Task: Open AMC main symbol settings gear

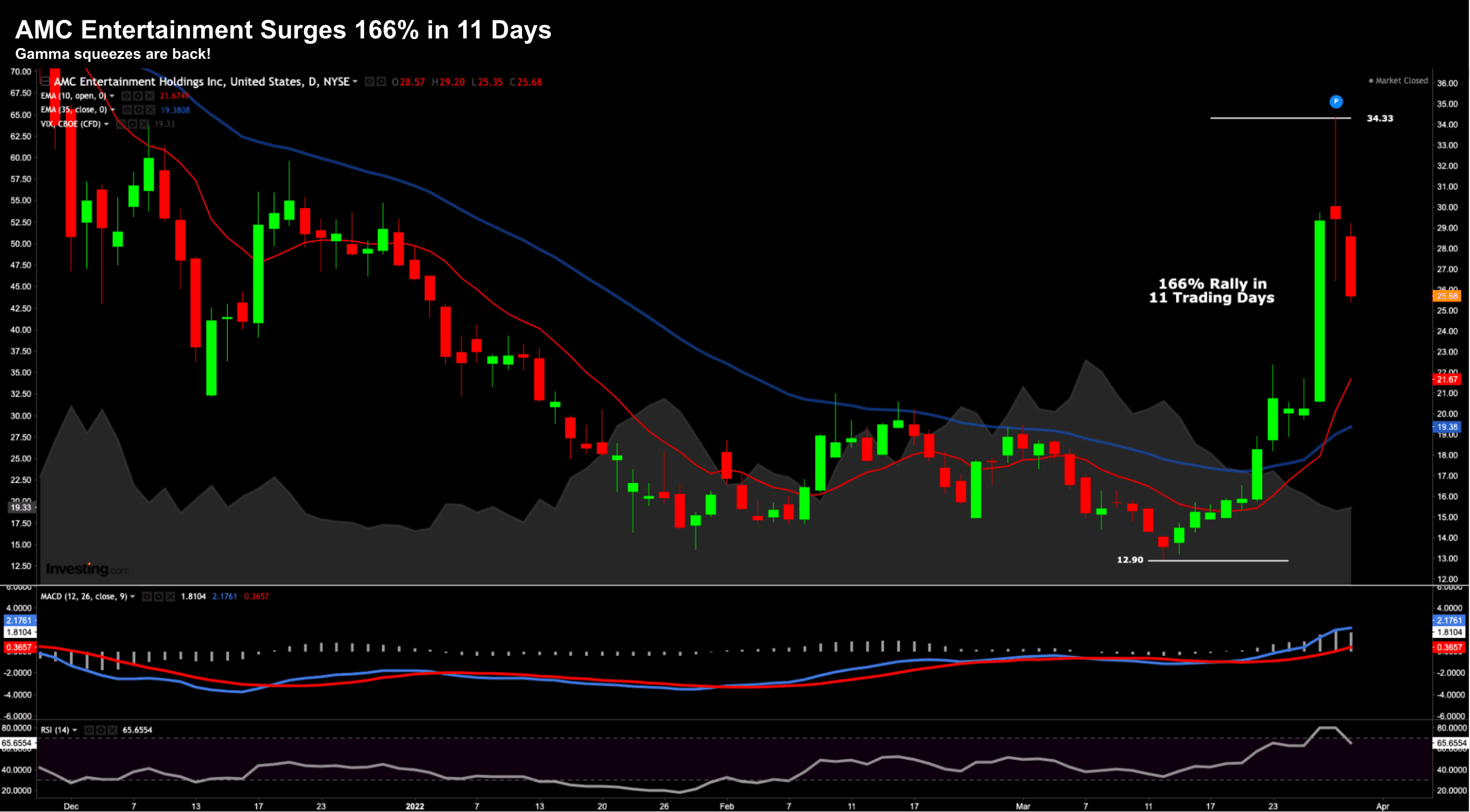Action: (x=381, y=82)
